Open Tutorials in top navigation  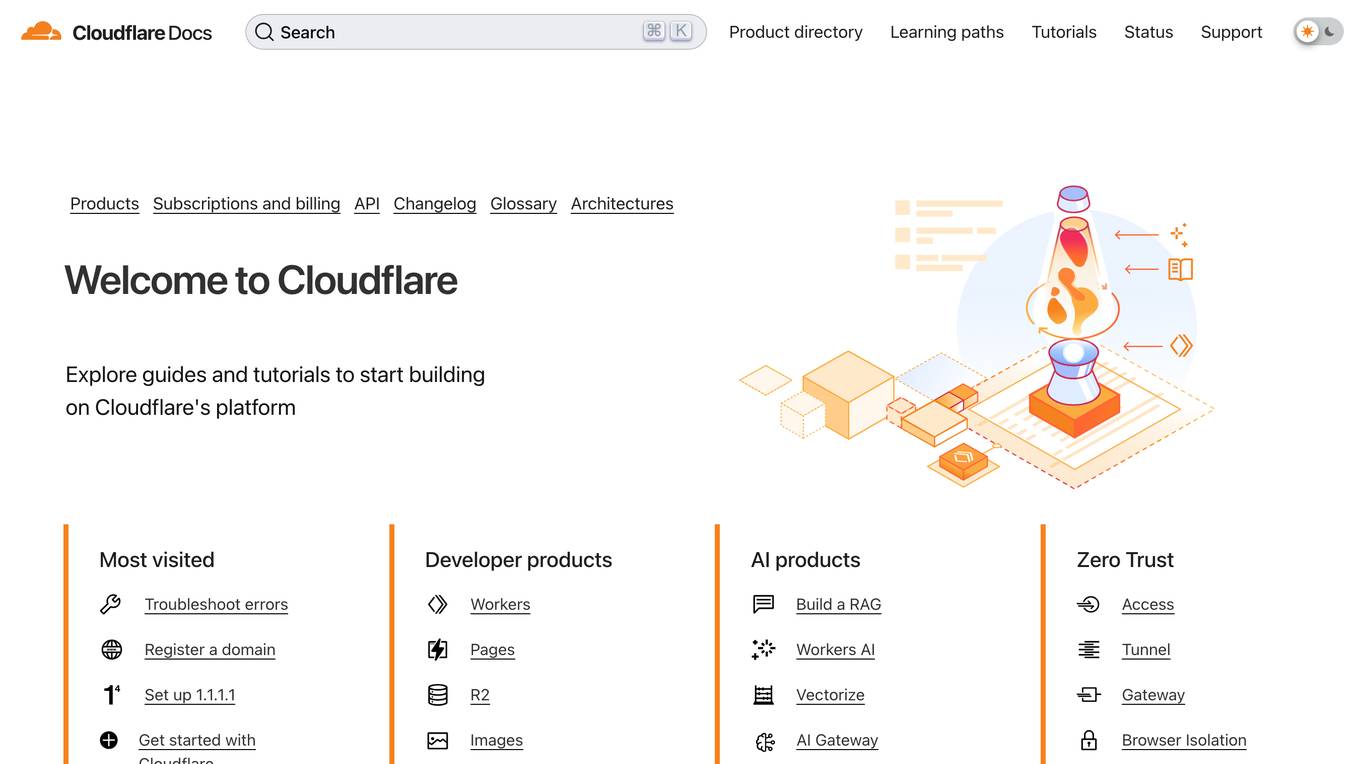tap(1064, 32)
